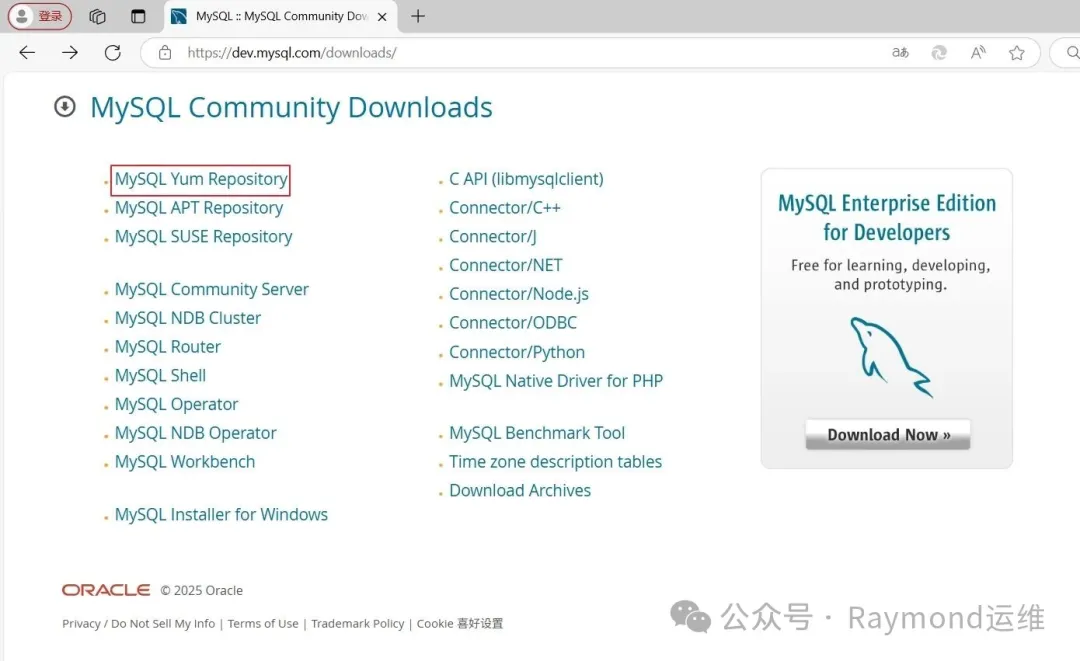View site information lock icon
This screenshot has height=661, width=1080.
click(x=165, y=52)
